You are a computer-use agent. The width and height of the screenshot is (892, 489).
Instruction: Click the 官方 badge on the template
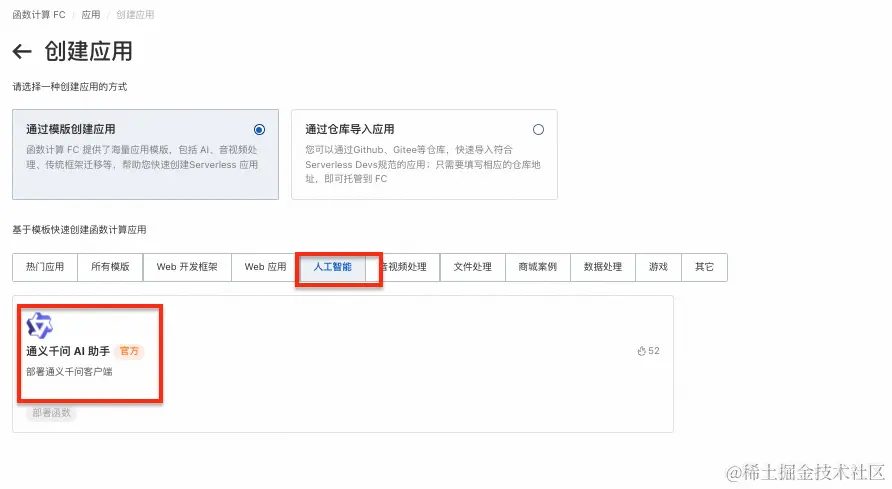129,351
